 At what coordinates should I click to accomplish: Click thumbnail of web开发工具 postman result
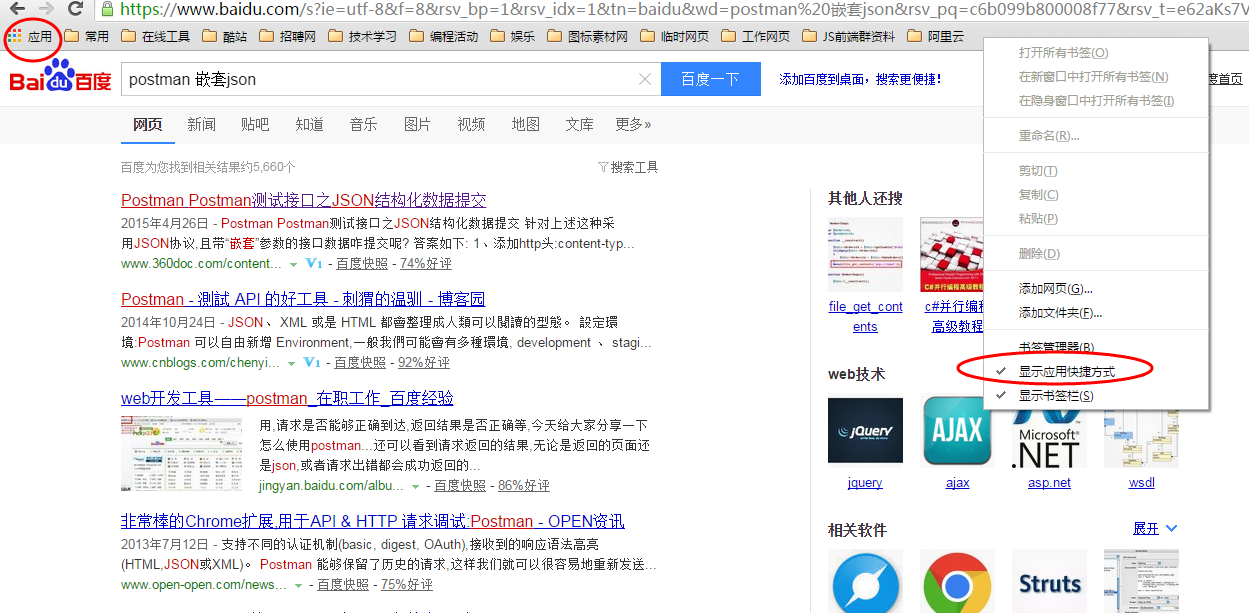(x=181, y=455)
